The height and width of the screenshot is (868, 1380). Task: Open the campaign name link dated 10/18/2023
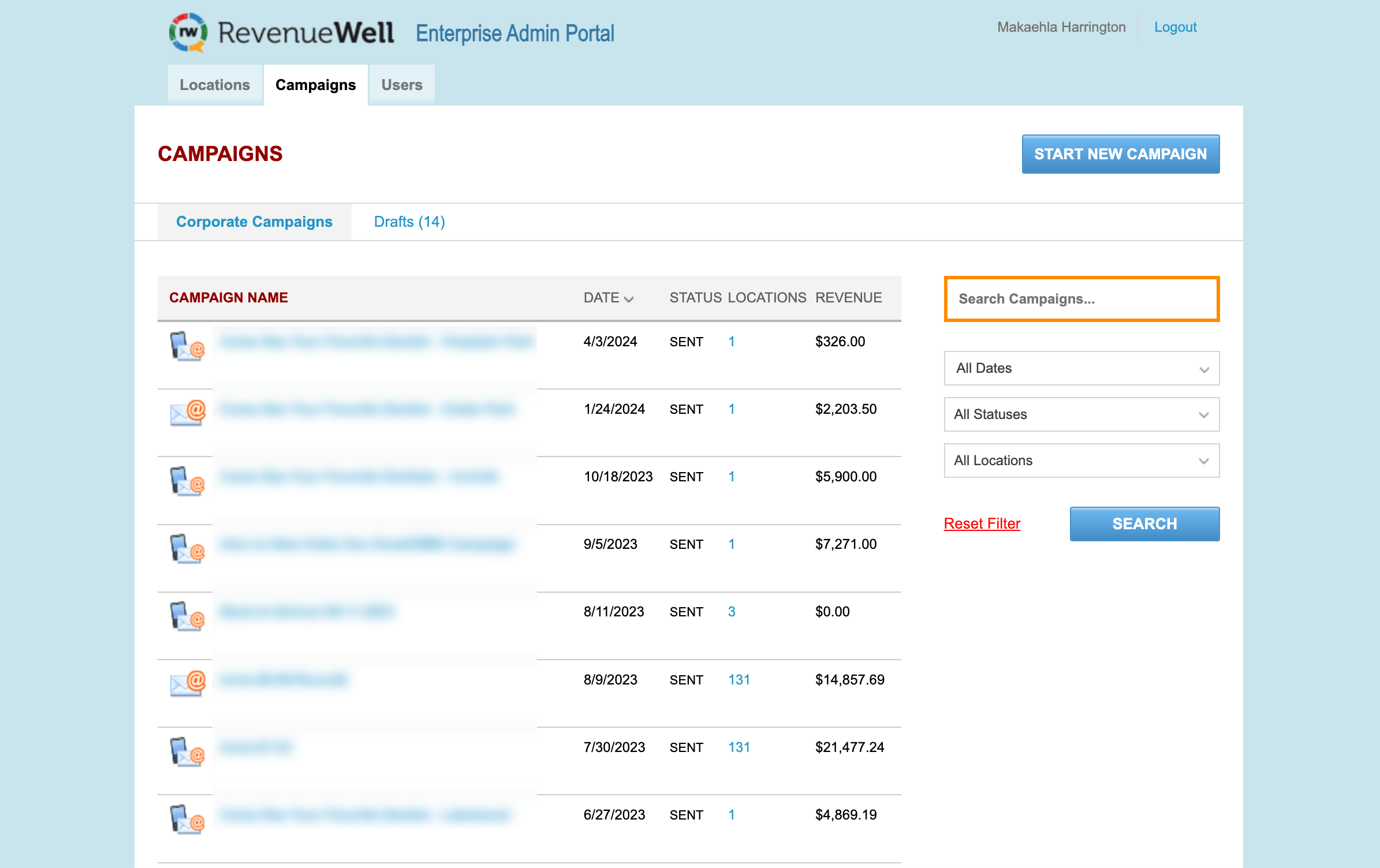point(359,477)
